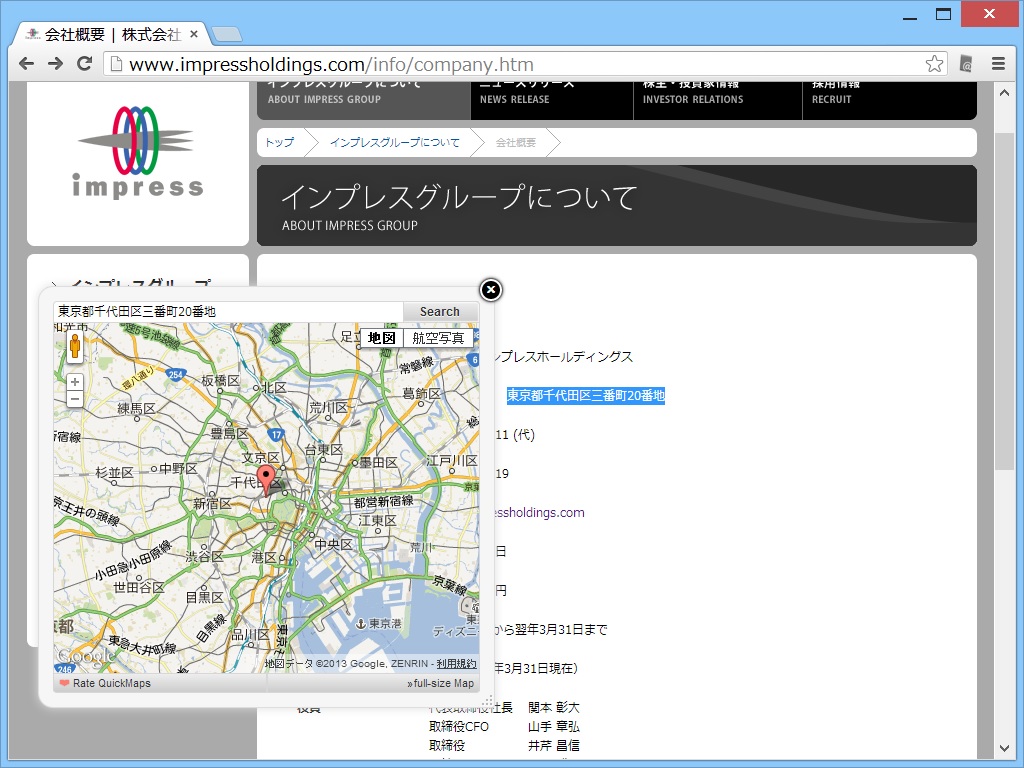Click the browser back arrow

tap(26, 63)
